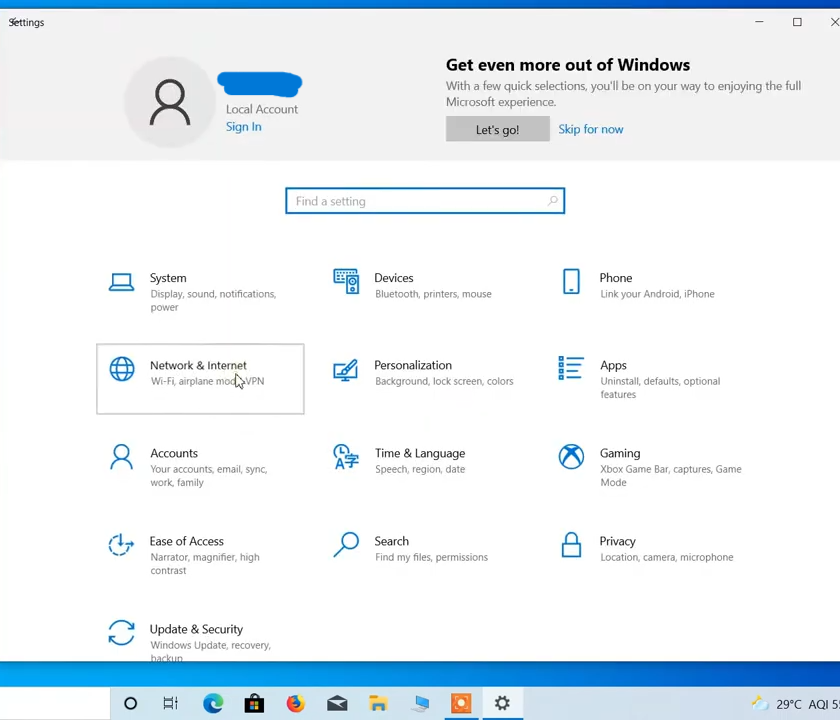Viewport: 840px width, 720px height.
Task: Open the Network & Internet title
Action: pos(198,365)
